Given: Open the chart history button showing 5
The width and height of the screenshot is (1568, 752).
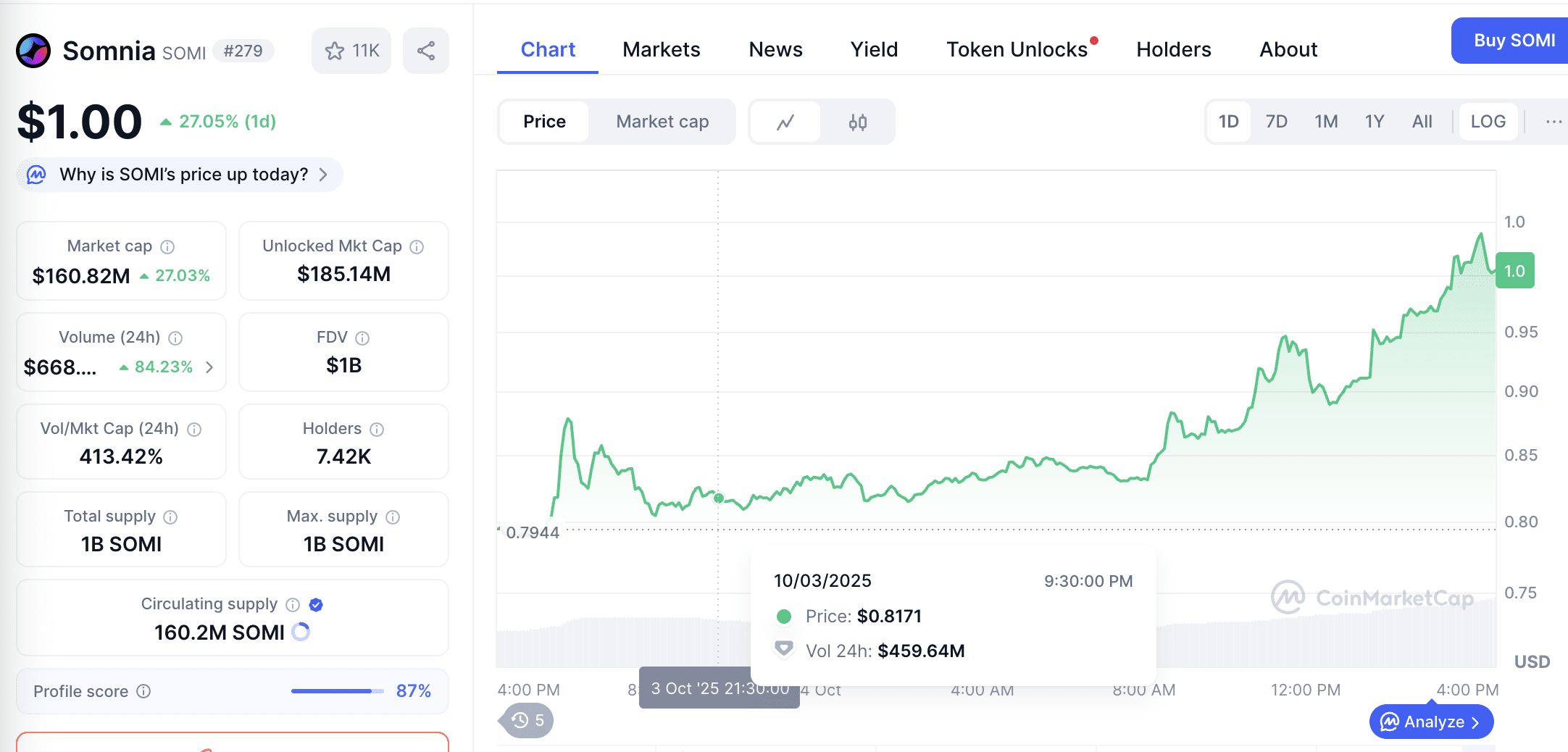Looking at the screenshot, I should point(528,720).
